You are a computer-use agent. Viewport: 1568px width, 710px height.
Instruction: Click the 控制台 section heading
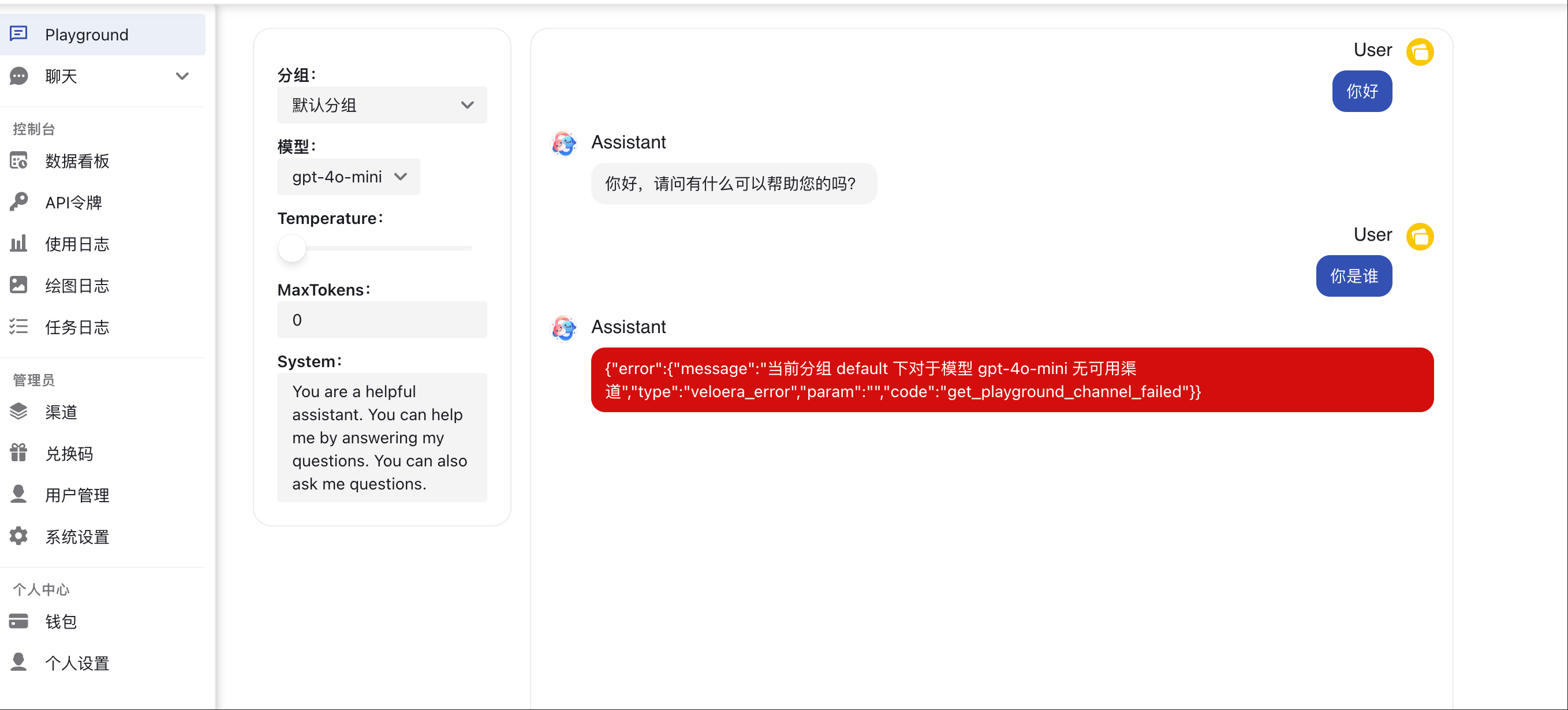pyautogui.click(x=34, y=129)
